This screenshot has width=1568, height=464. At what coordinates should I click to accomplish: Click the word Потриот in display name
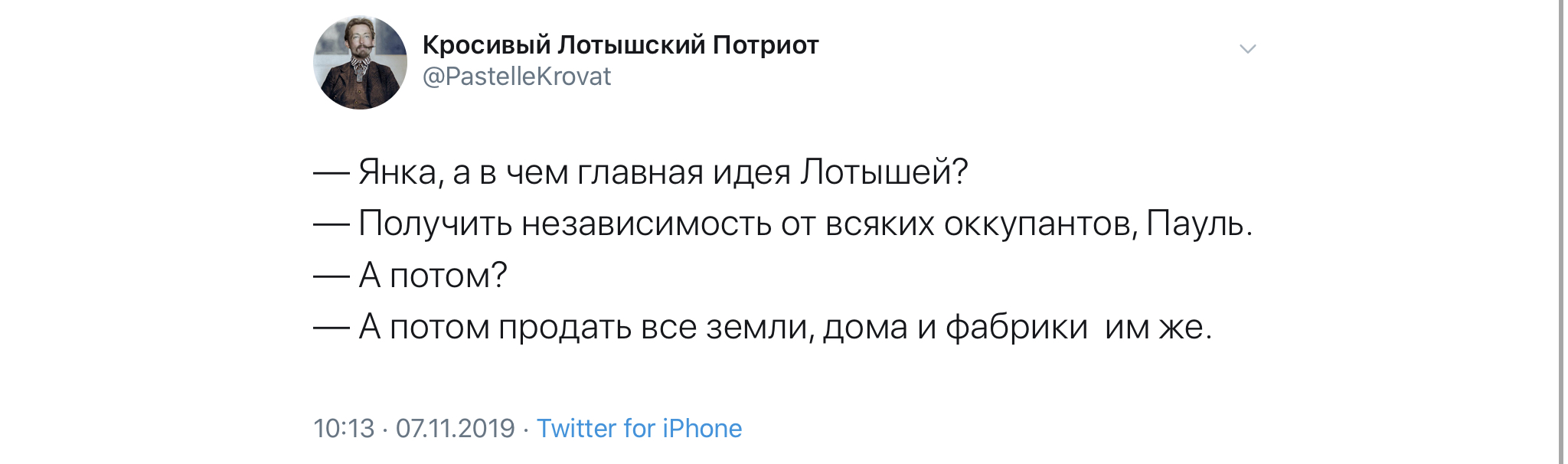coord(766,45)
